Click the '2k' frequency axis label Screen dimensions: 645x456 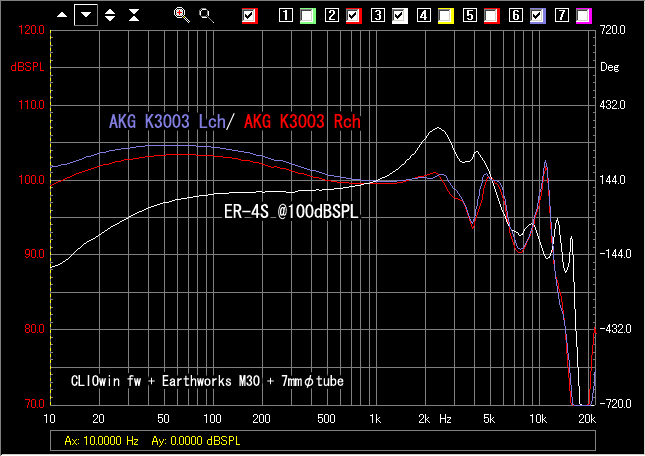[x=424, y=419]
